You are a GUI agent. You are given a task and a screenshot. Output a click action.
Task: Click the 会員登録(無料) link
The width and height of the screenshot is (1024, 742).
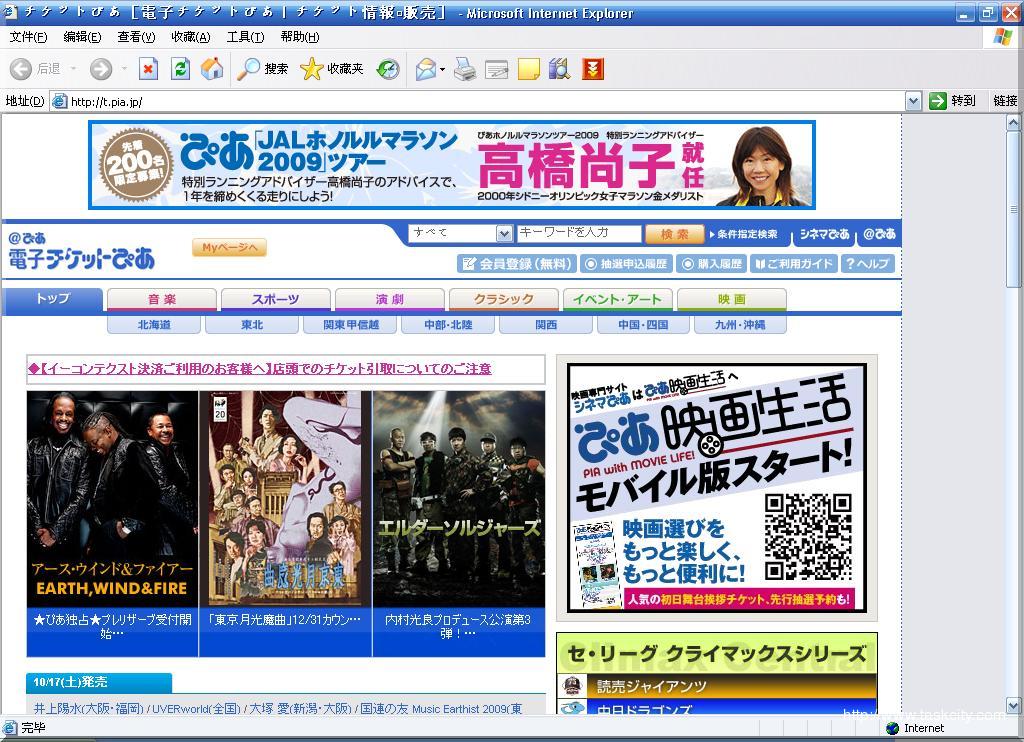pos(516,264)
